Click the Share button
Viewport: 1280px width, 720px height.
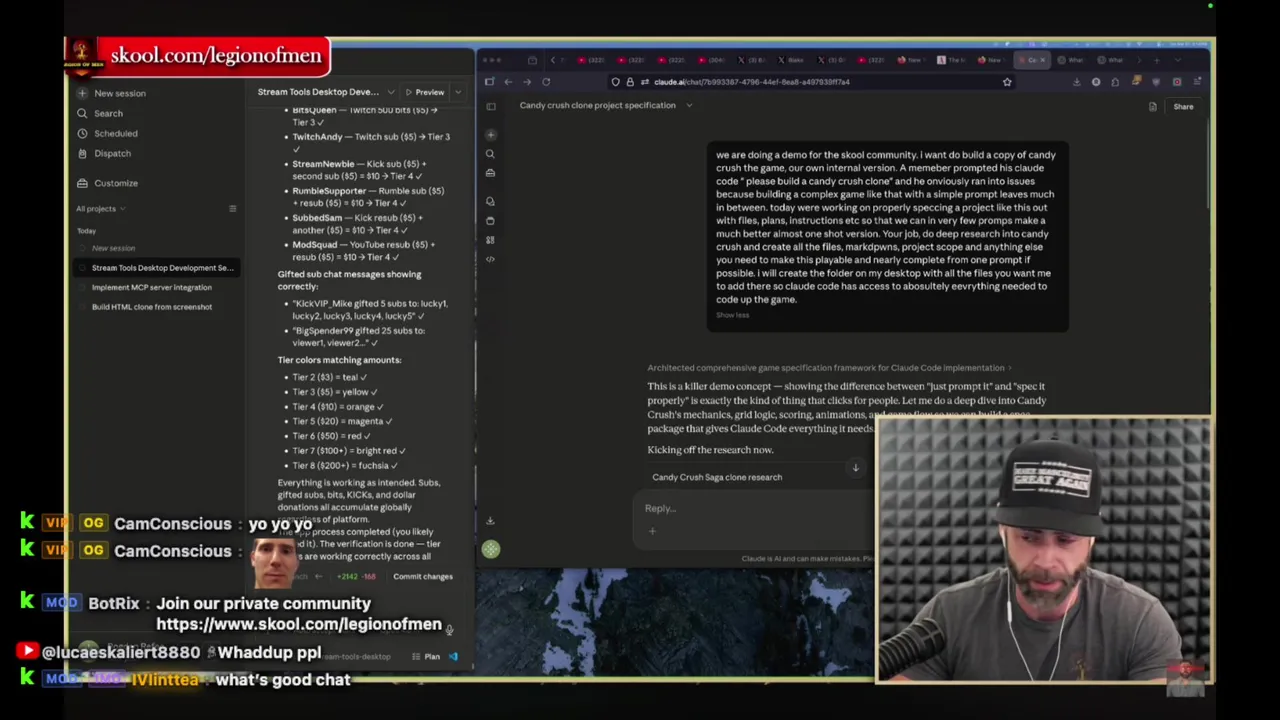1183,107
